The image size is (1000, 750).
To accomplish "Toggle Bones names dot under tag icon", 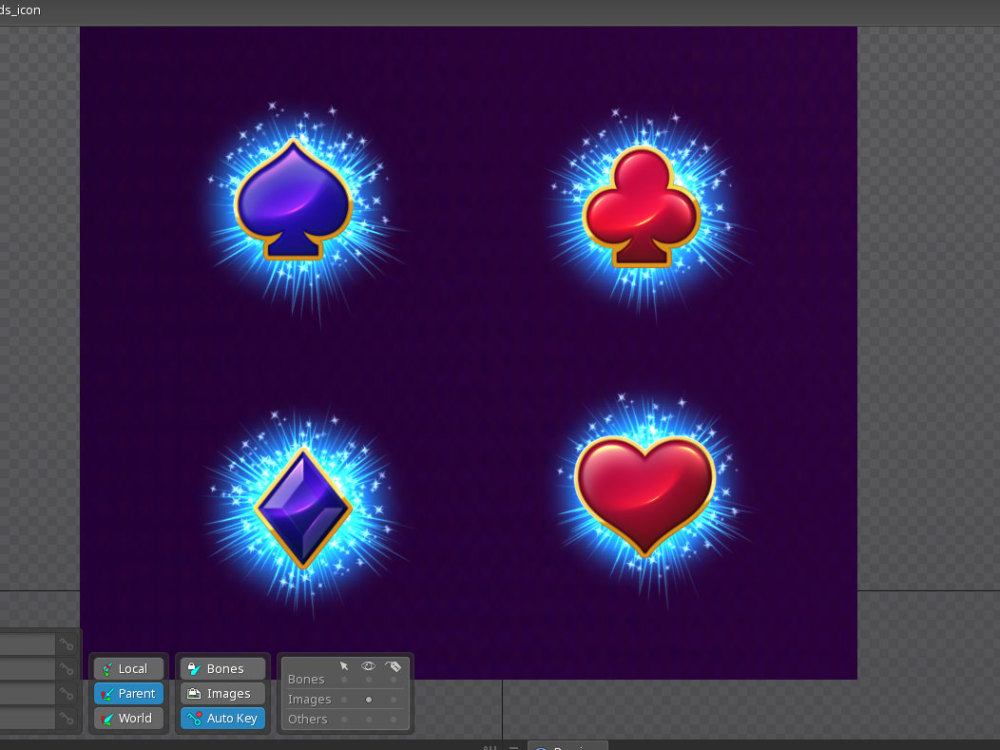I will tap(393, 680).
